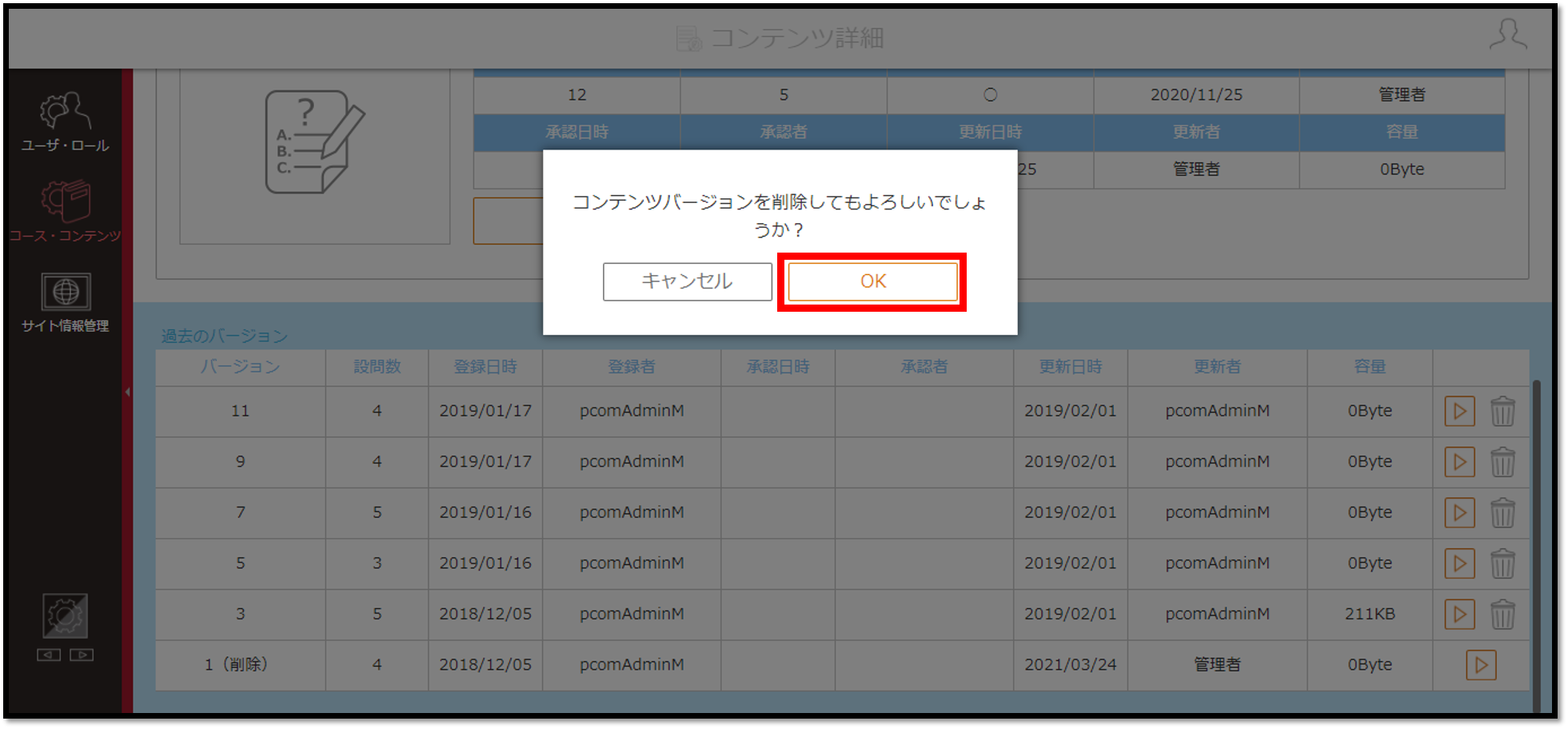1568x729 pixels.
Task: Click the version 11 number cell
Action: pyautogui.click(x=240, y=411)
